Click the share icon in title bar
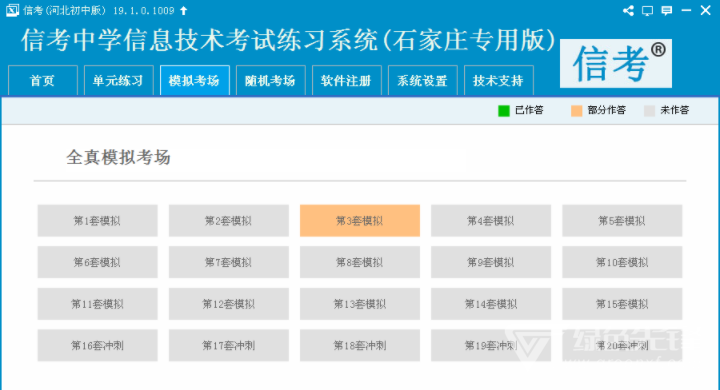The image size is (720, 390). [628, 11]
